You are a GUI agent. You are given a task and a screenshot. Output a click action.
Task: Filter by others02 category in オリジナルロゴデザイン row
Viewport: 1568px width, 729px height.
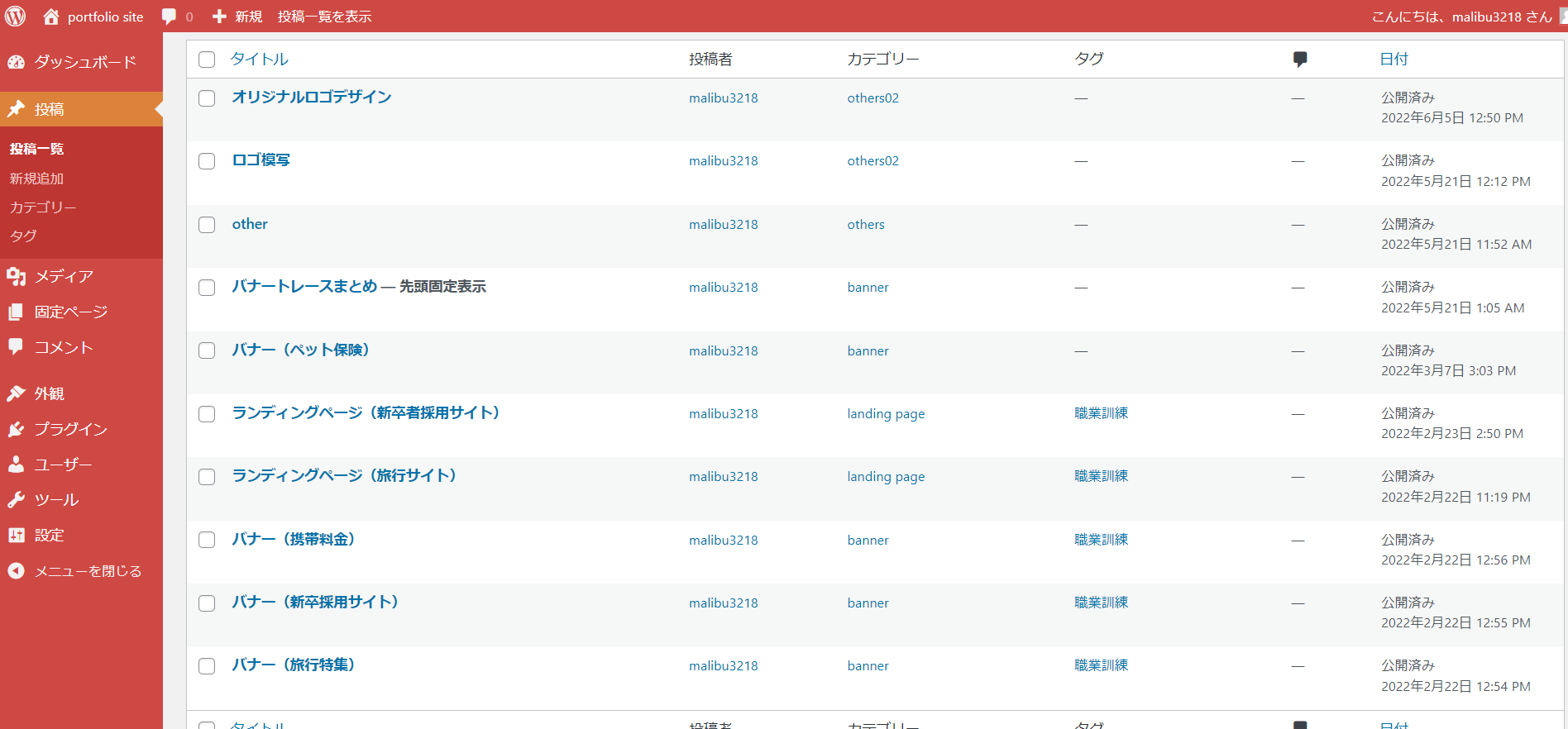coord(872,98)
